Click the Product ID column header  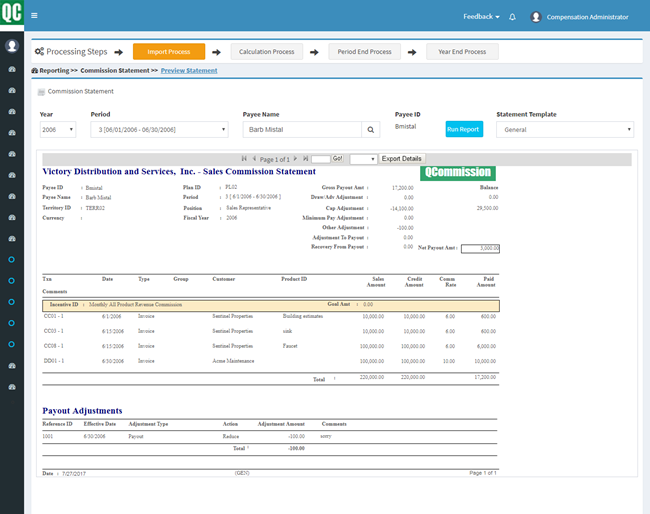pyautogui.click(x=294, y=279)
